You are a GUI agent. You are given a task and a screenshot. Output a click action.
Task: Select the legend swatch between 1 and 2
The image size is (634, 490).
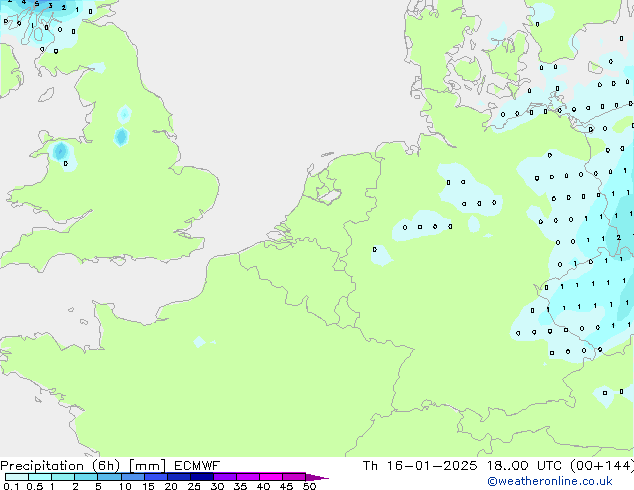pyautogui.click(x=63, y=477)
